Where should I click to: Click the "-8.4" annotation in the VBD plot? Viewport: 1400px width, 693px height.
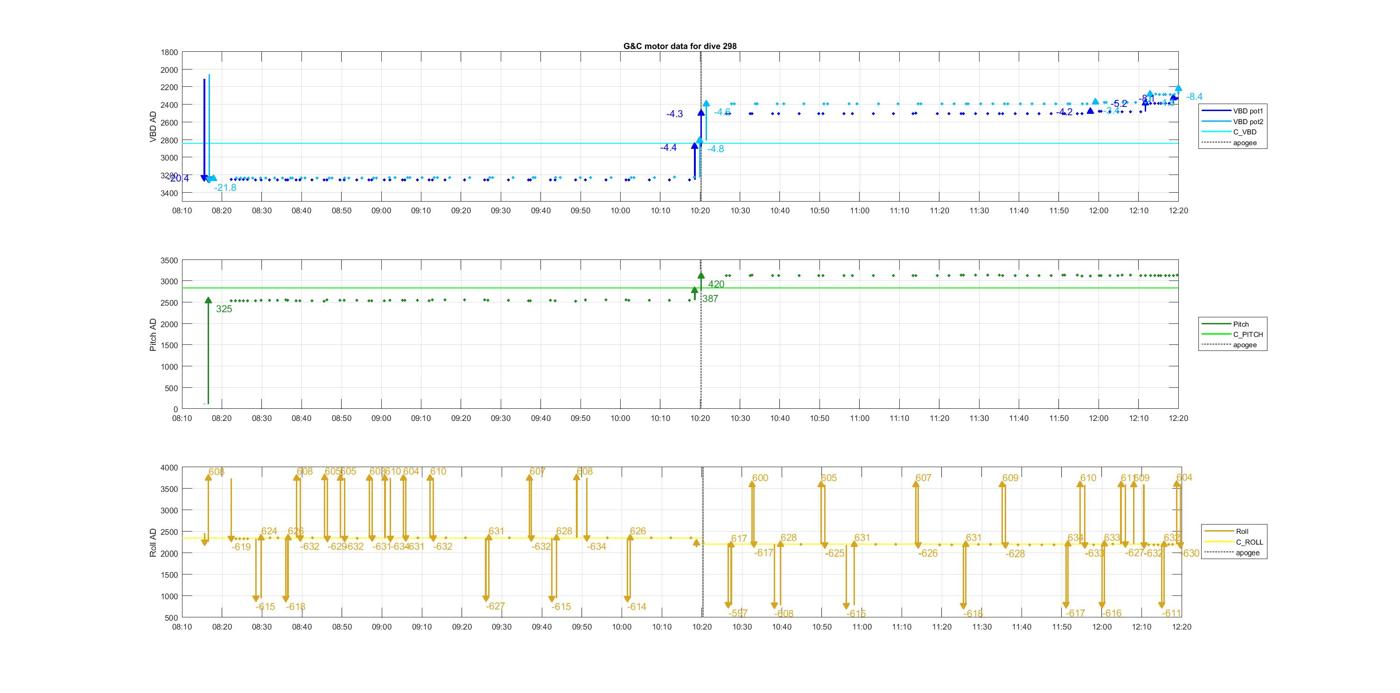[x=1194, y=97]
